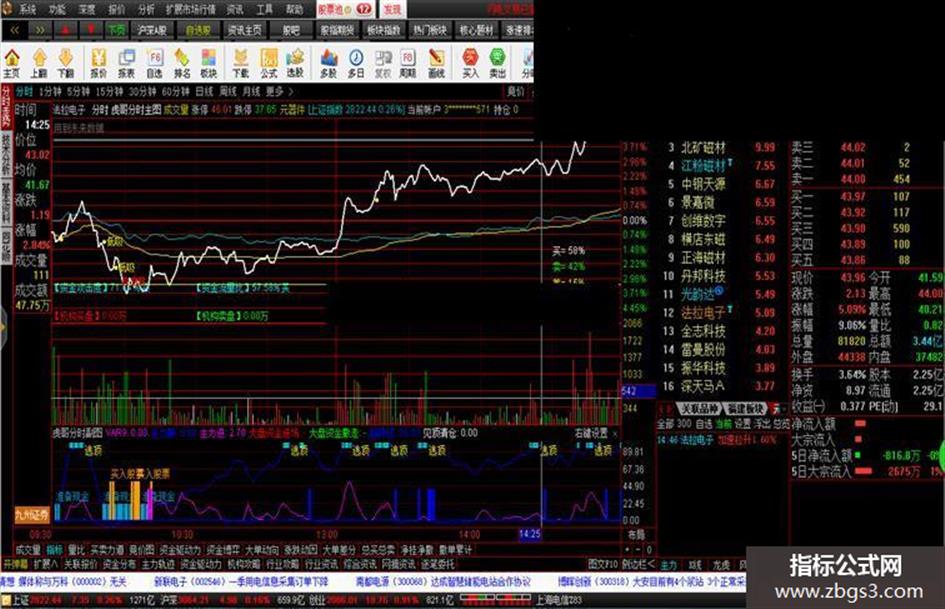Select the 周线 weekly chart tab
The width and height of the screenshot is (945, 609).
pyautogui.click(x=228, y=92)
